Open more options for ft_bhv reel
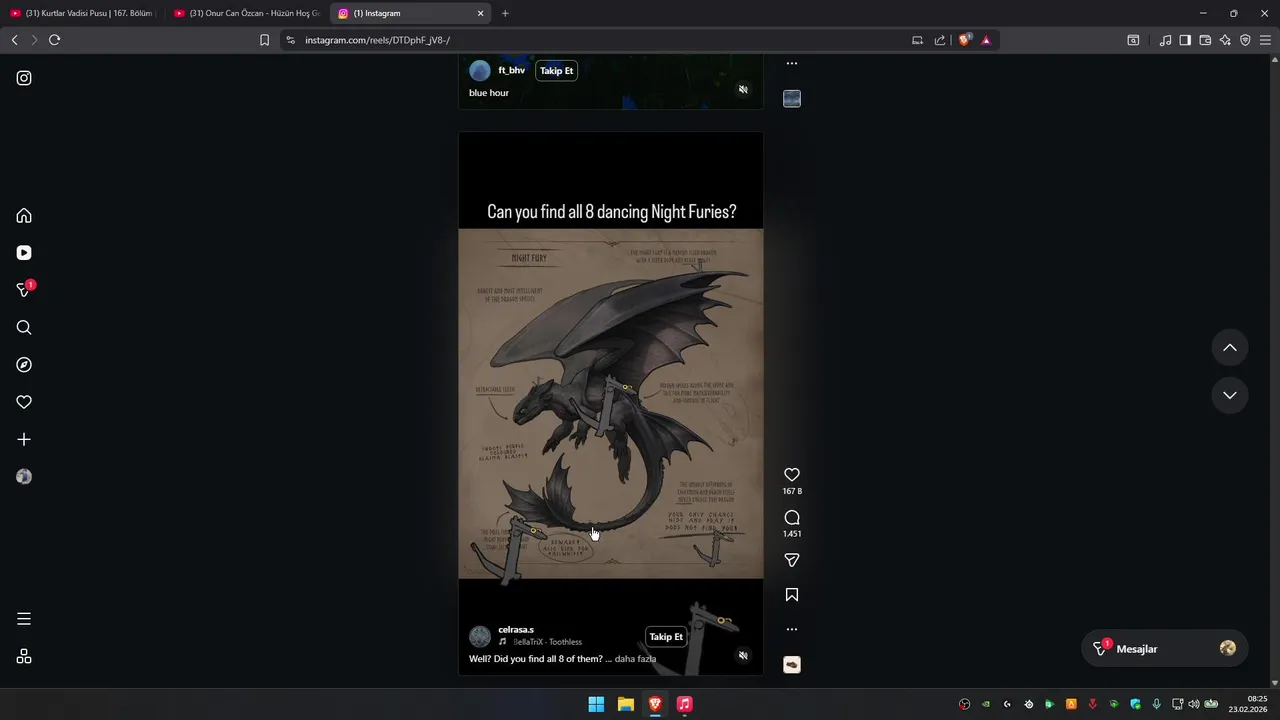 pos(792,63)
